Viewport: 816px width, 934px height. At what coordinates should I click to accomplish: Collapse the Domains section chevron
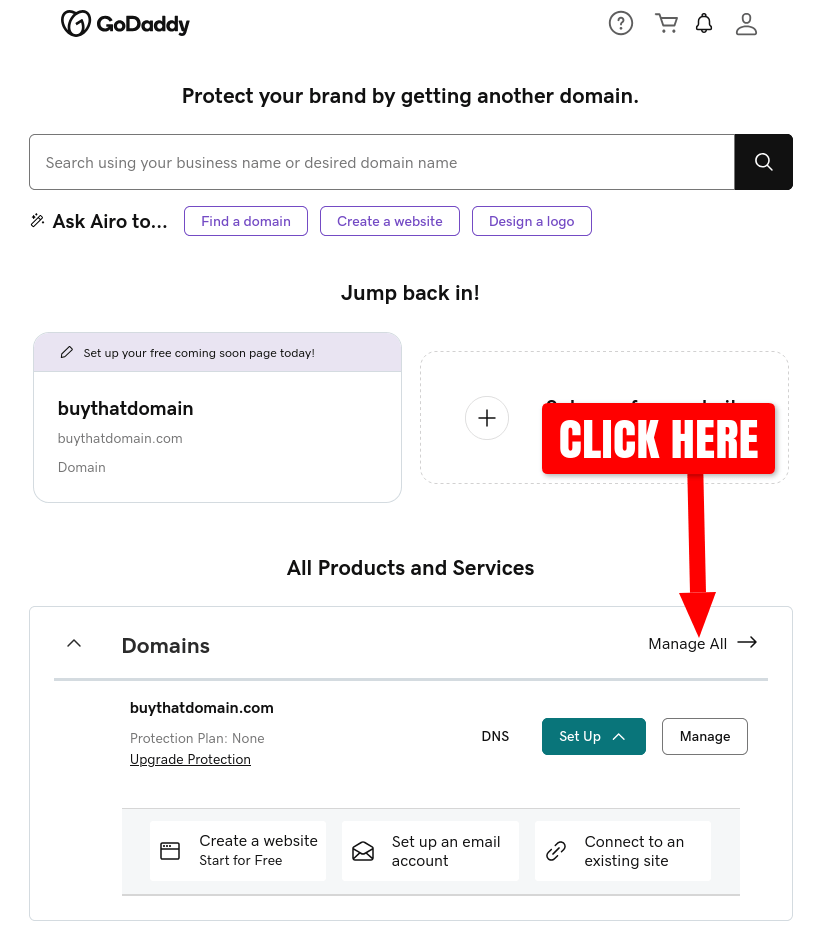[73, 643]
